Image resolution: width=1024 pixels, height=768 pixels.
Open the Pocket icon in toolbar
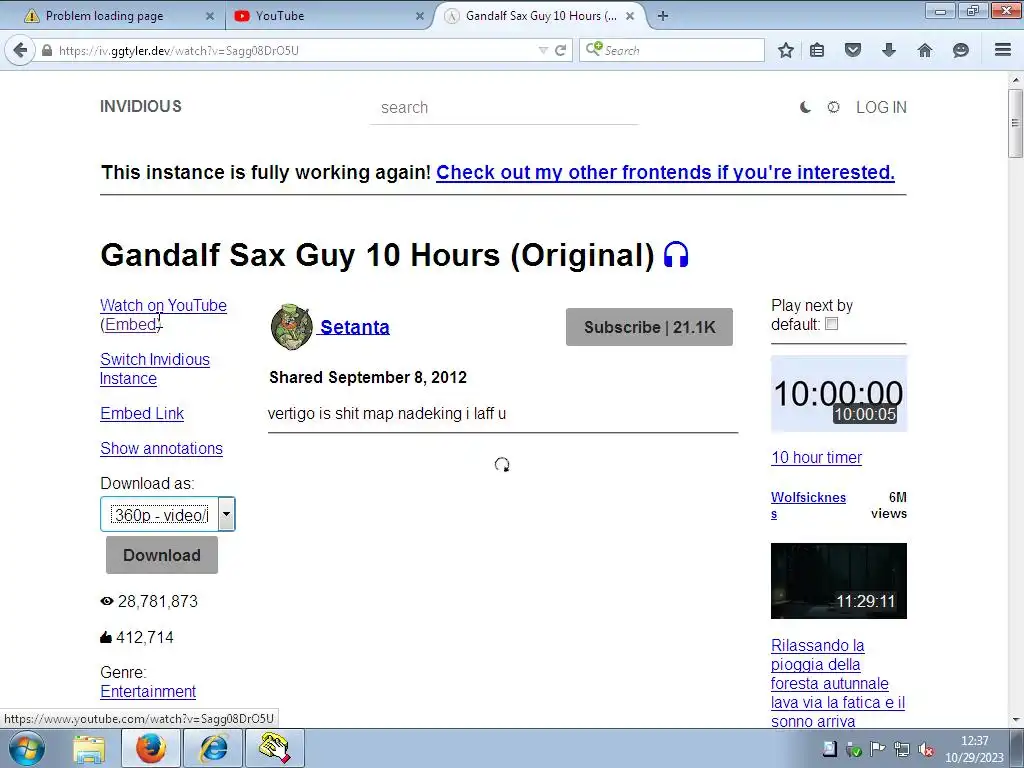click(x=853, y=50)
